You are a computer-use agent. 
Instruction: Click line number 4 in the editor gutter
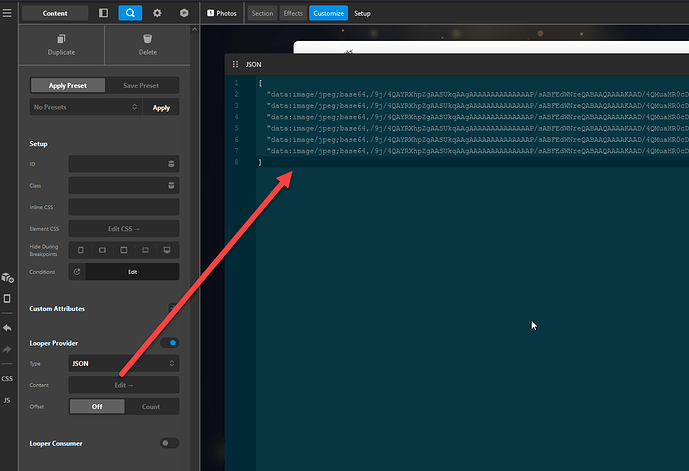click(236, 117)
